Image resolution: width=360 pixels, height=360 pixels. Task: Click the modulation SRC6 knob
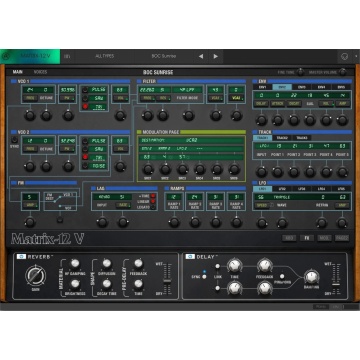pos(234,169)
